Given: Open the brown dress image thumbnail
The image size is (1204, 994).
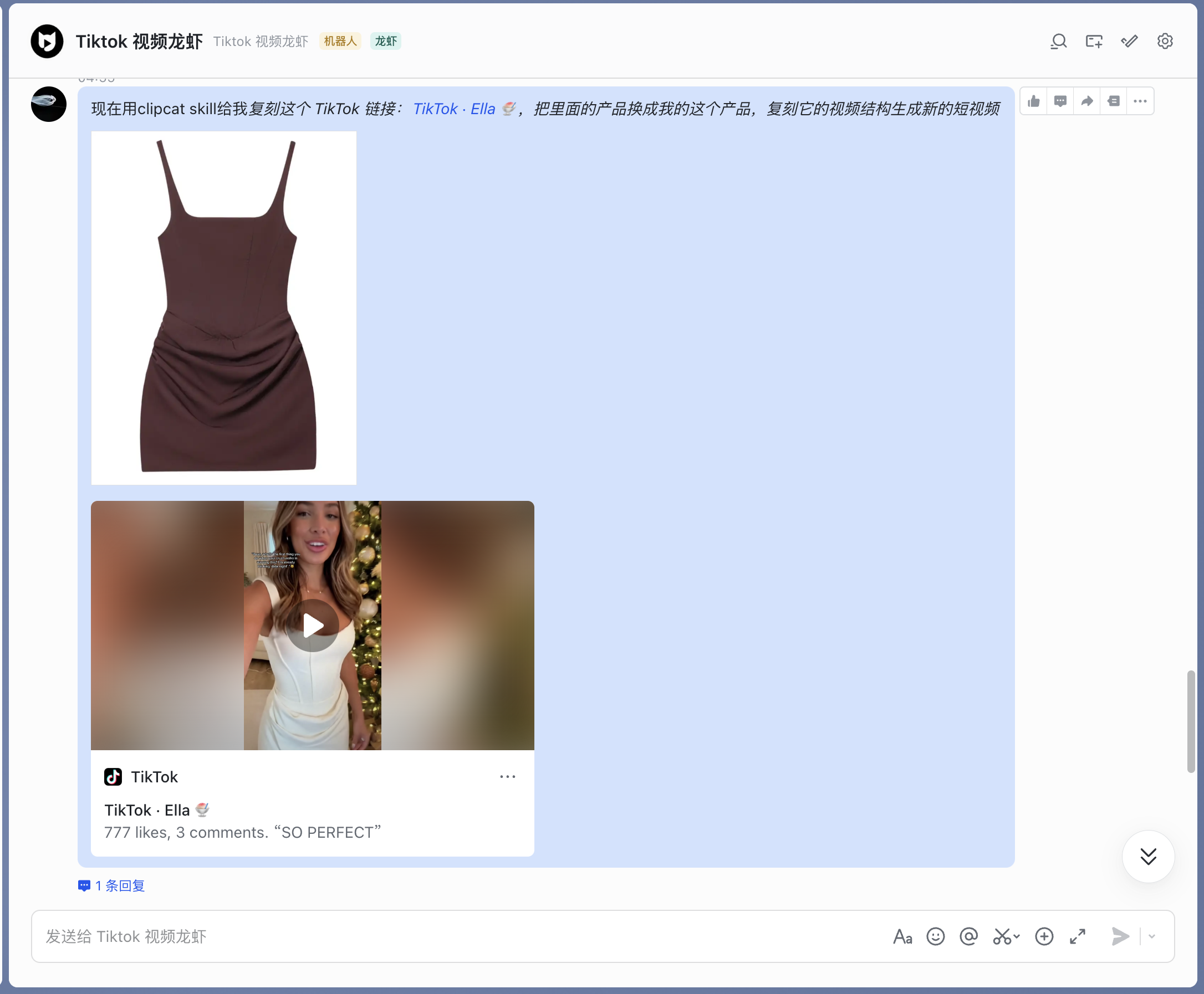Looking at the screenshot, I should [x=223, y=308].
